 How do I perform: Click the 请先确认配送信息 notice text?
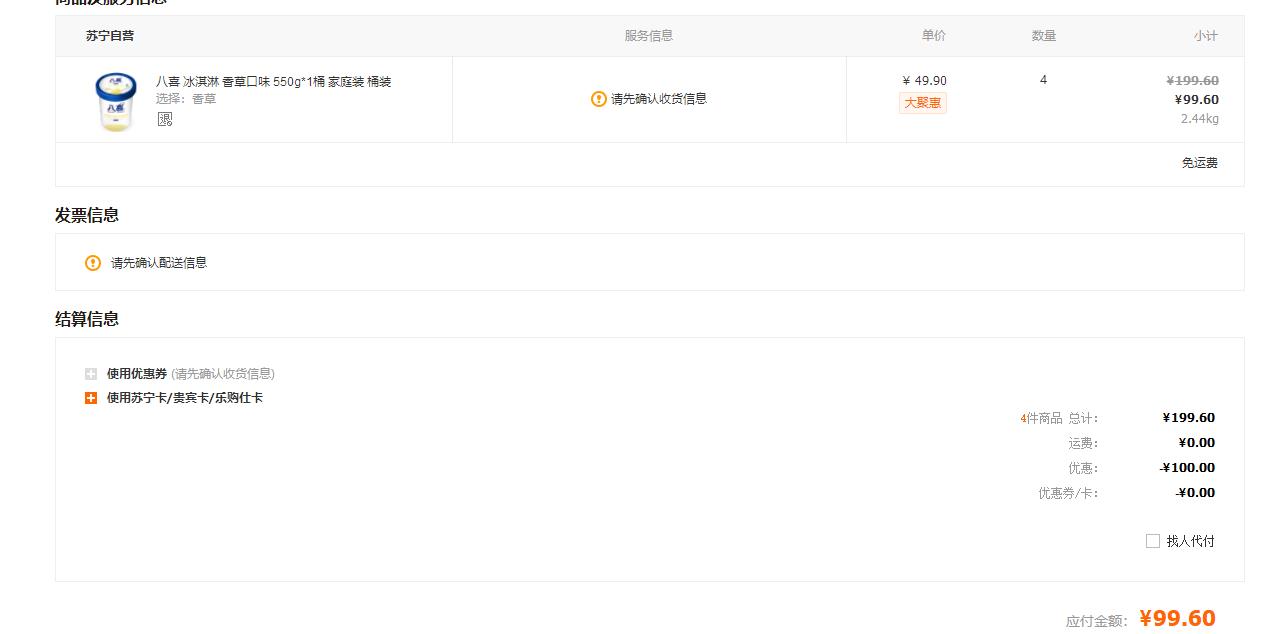pyautogui.click(x=159, y=263)
